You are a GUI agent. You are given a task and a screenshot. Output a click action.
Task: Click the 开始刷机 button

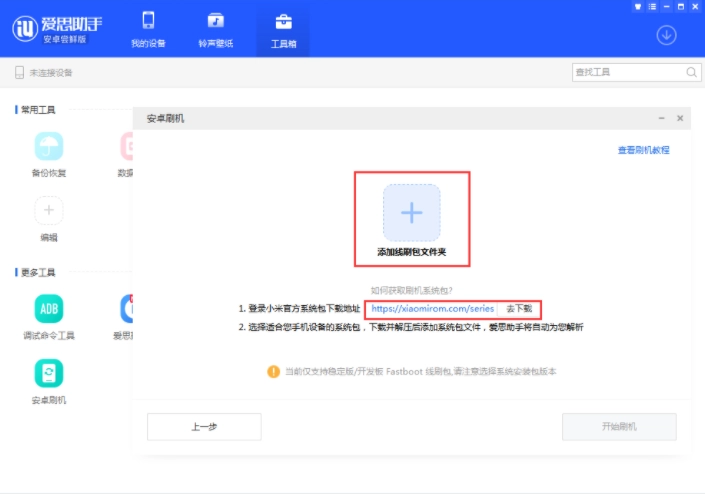[x=618, y=426]
